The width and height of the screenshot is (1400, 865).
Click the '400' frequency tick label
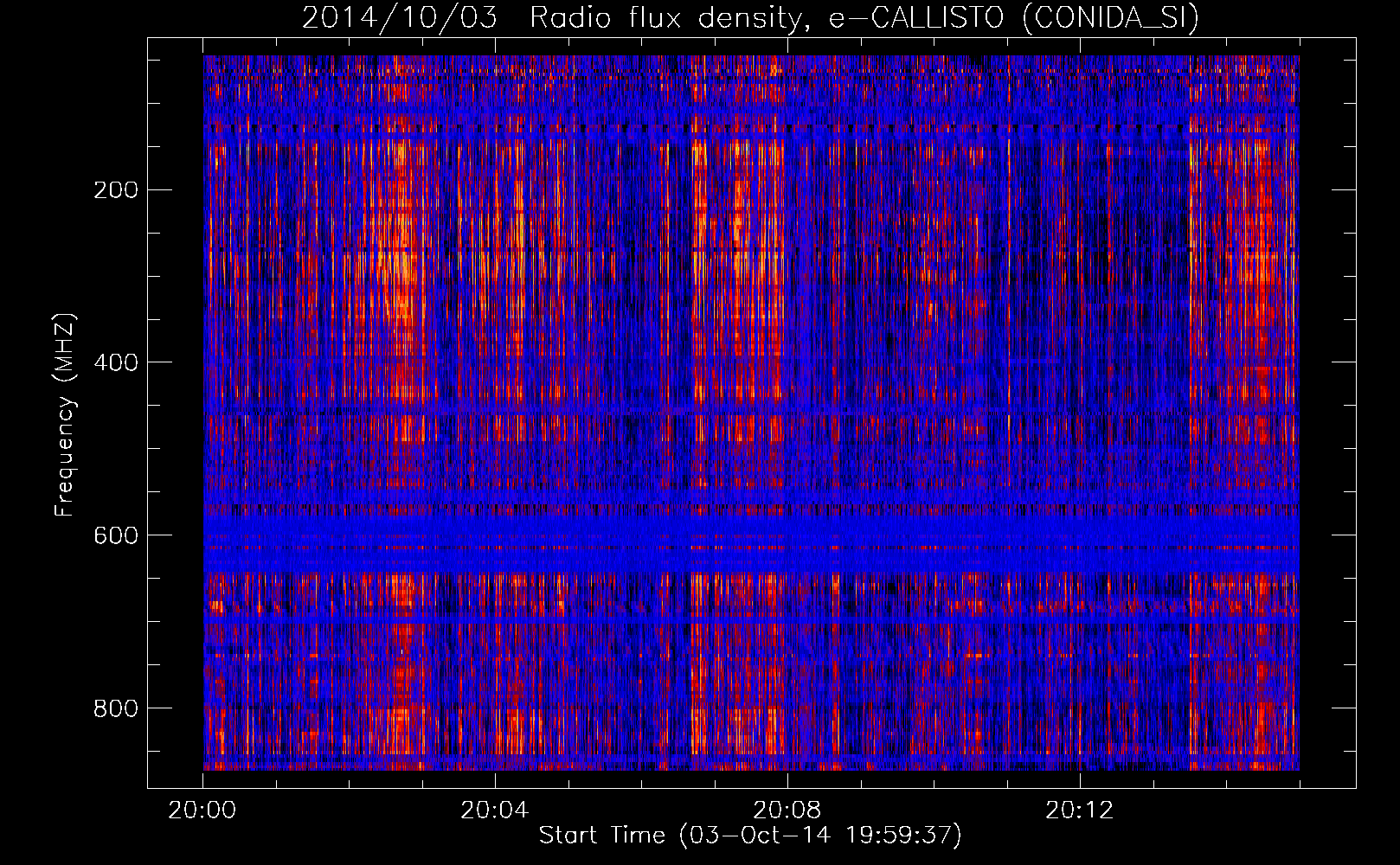click(116, 362)
